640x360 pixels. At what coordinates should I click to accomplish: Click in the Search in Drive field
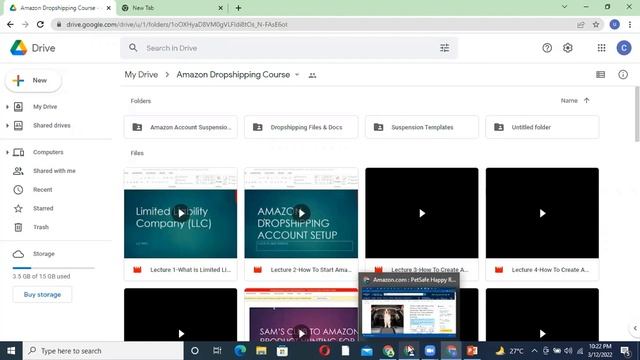pos(289,48)
